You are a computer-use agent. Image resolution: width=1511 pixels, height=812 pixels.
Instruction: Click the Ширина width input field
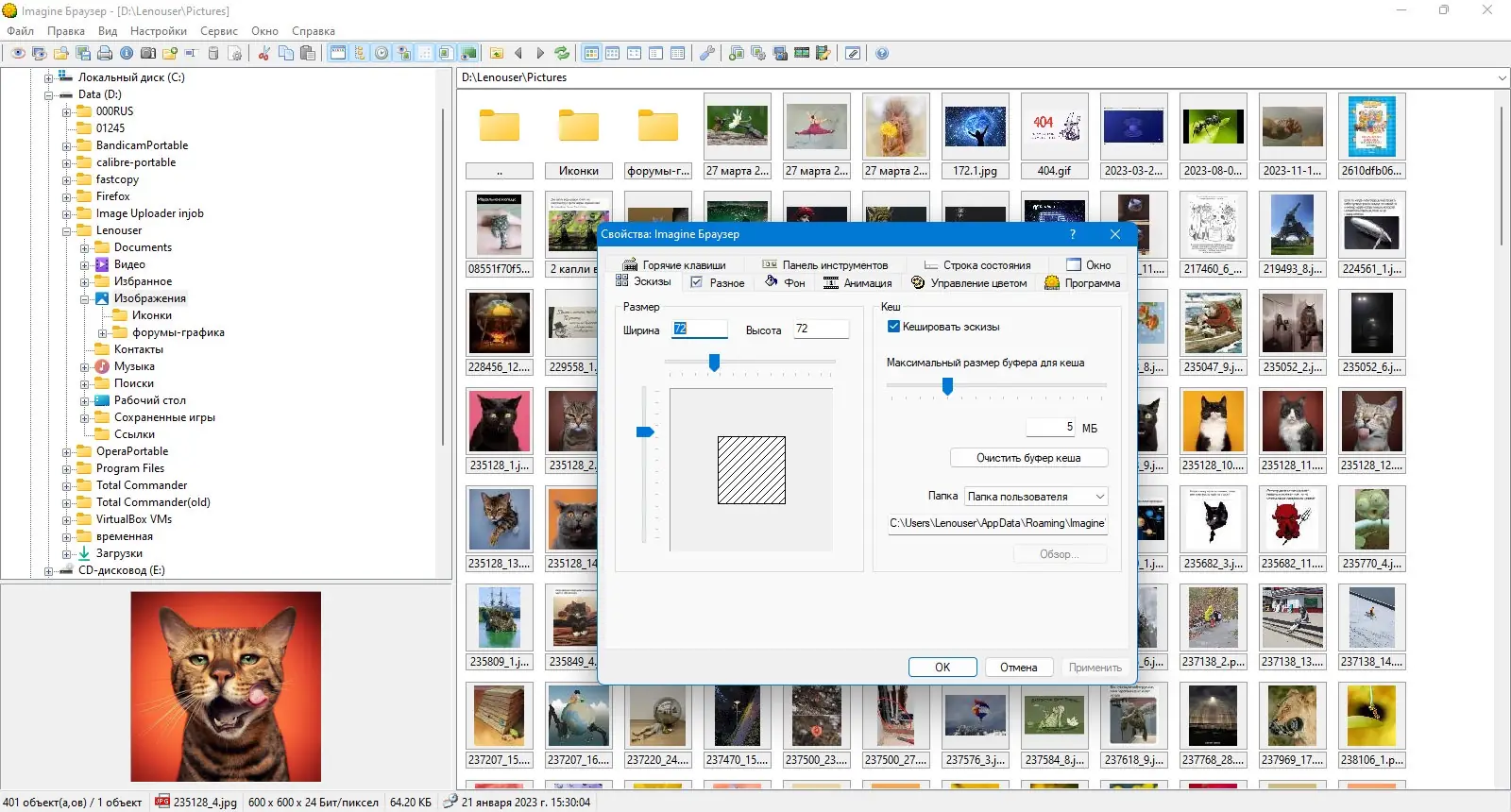(x=699, y=329)
